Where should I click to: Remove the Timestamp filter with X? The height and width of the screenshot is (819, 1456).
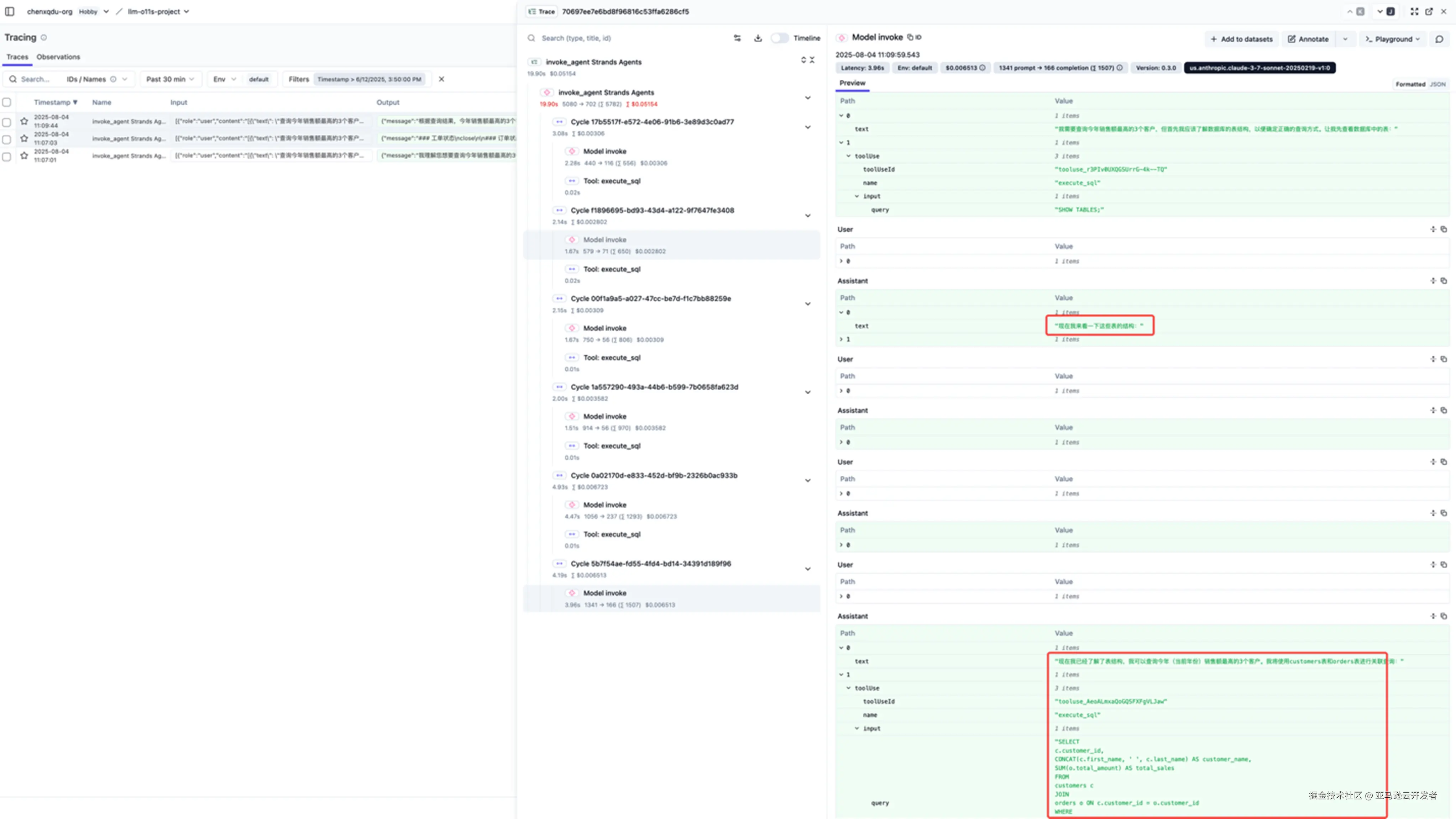click(441, 79)
